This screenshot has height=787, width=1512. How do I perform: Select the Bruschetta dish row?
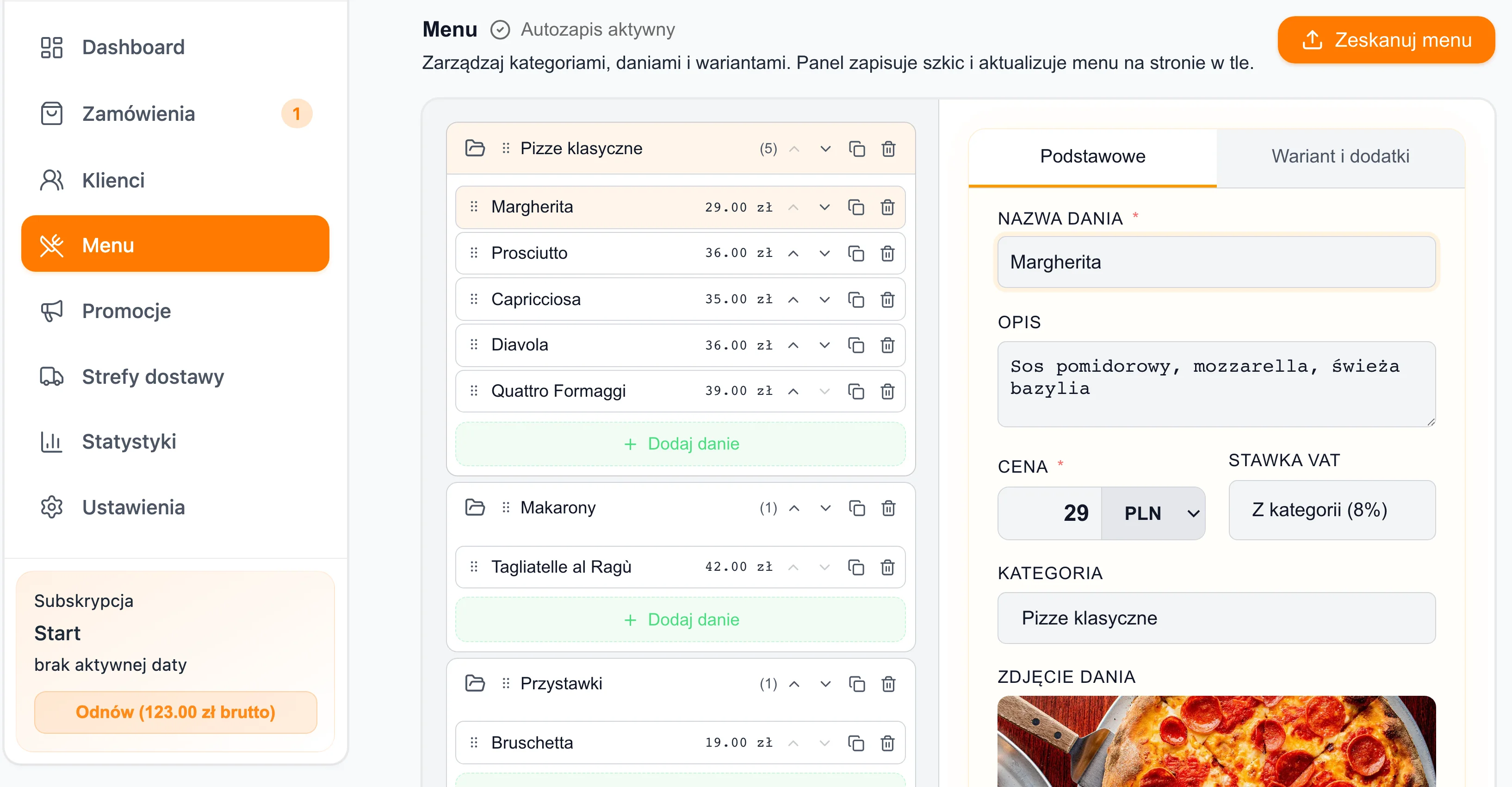(x=680, y=743)
